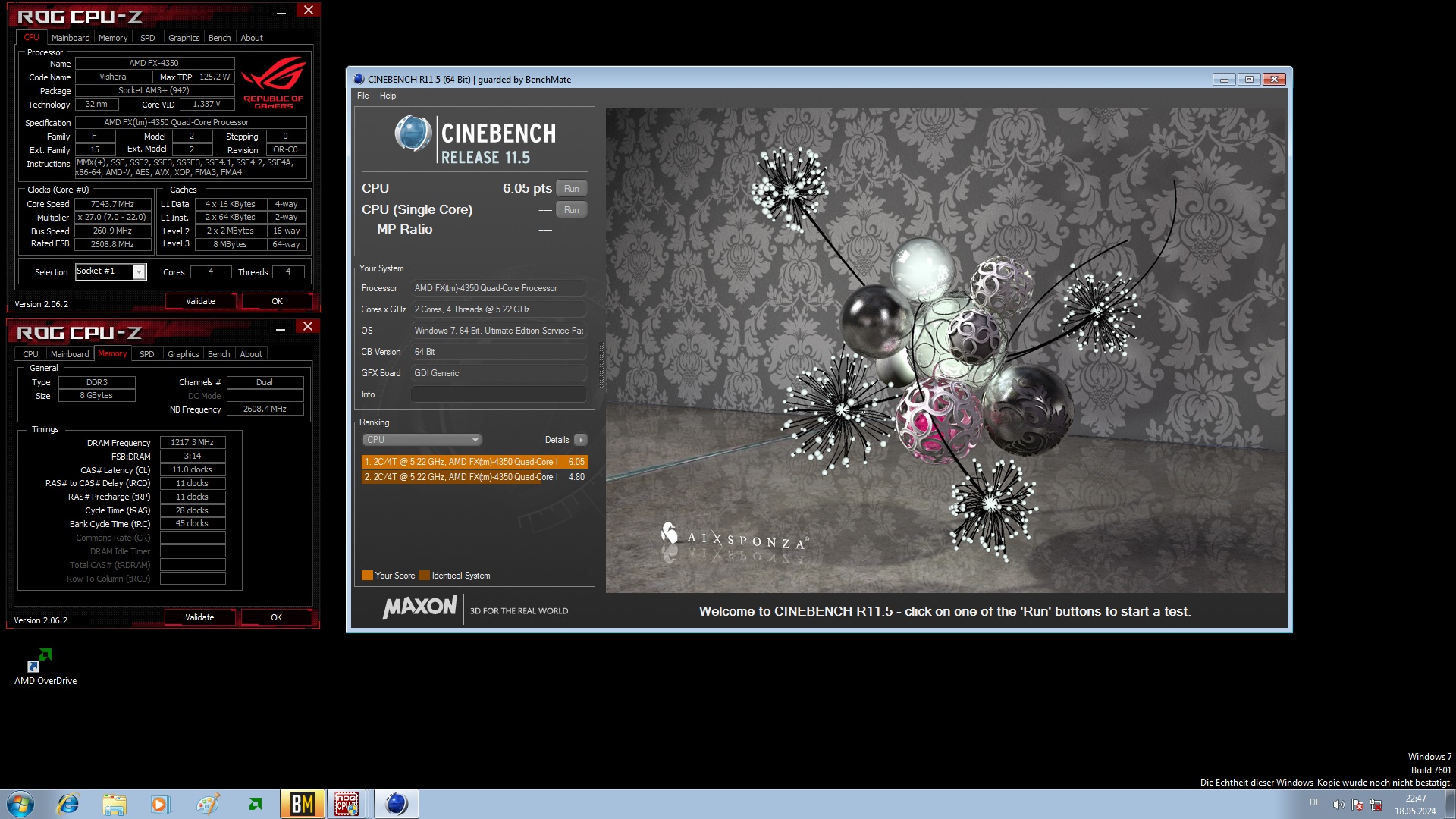The image size is (1456, 819).
Task: Select ranking entry with score 6.05
Action: pos(475,462)
